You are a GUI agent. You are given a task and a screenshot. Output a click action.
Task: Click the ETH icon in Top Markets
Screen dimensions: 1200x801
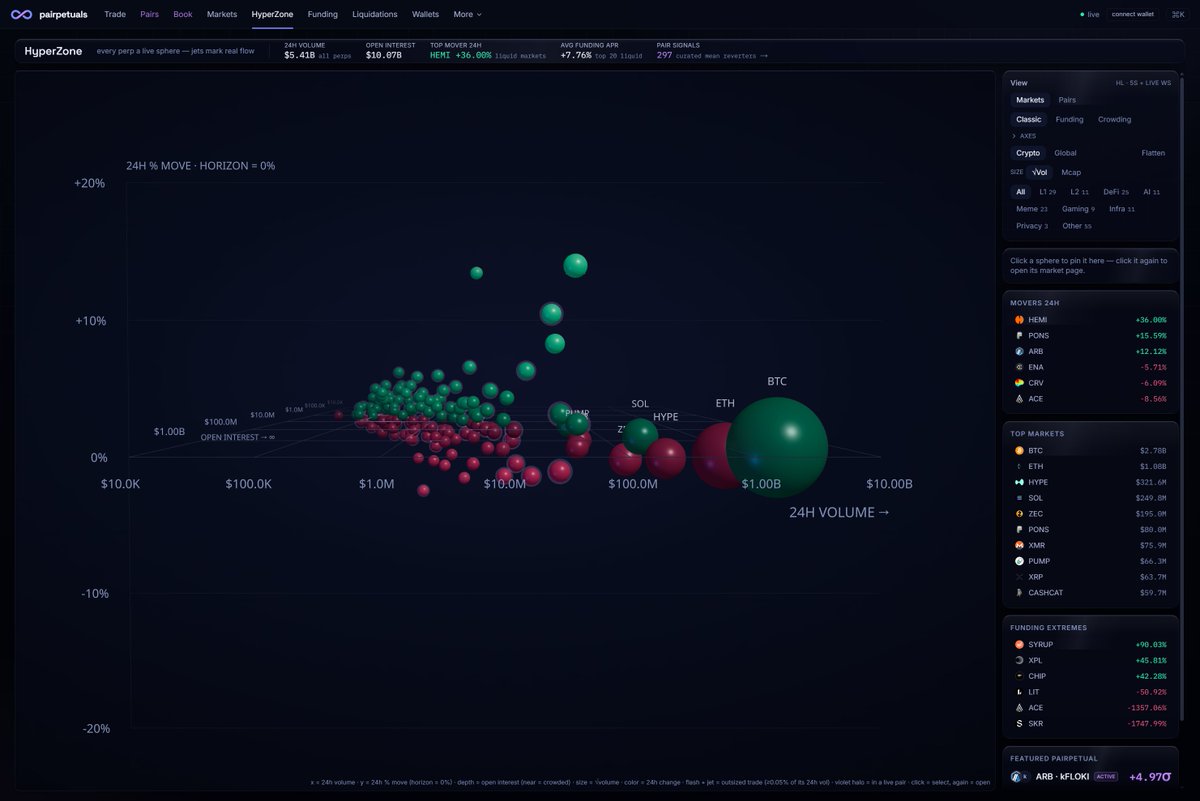click(1019, 466)
